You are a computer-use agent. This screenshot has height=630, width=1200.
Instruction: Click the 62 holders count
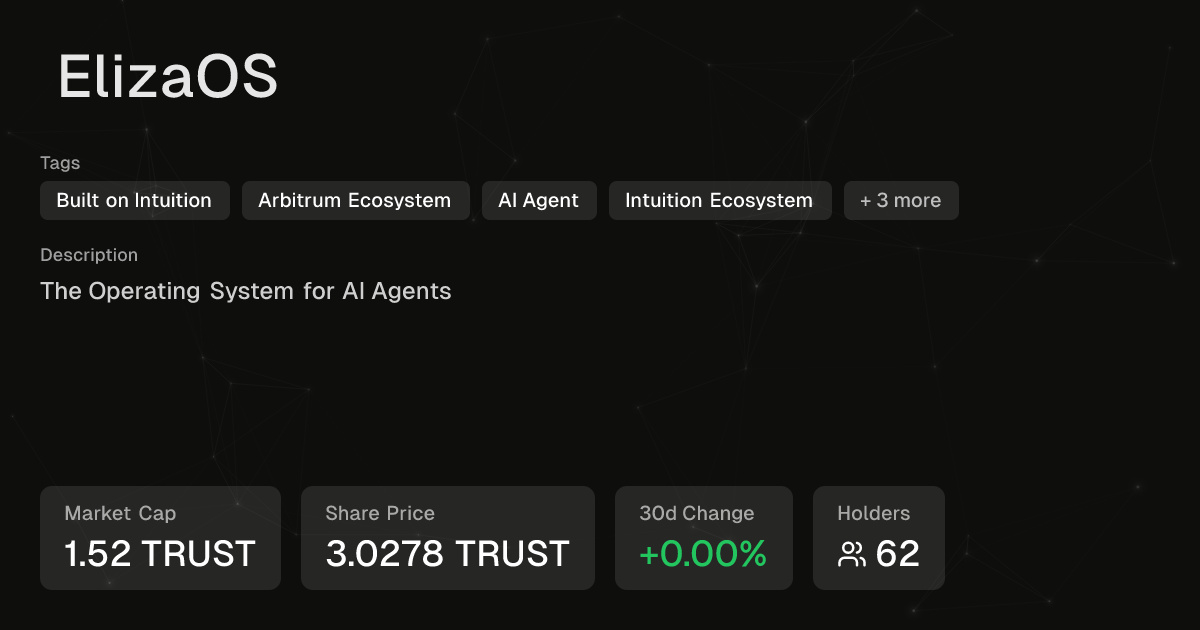coord(897,553)
